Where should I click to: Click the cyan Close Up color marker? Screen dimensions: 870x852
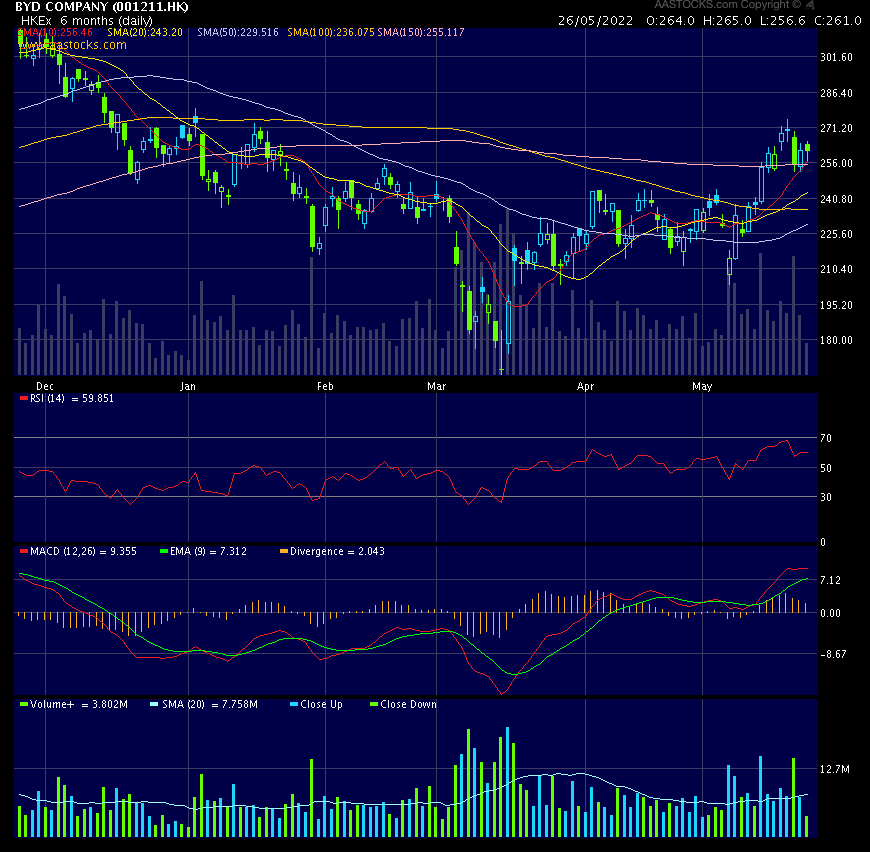(294, 704)
